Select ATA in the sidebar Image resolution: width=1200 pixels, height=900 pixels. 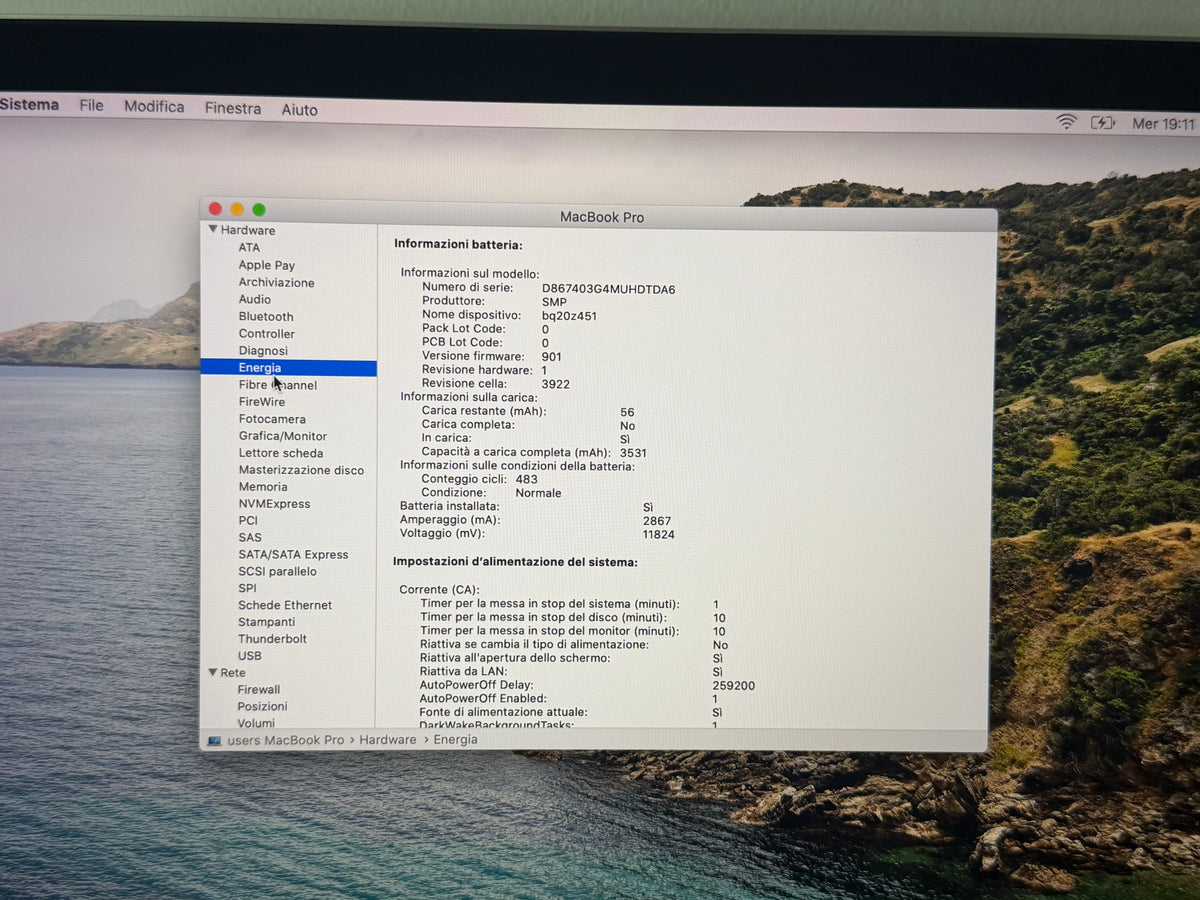(x=249, y=248)
